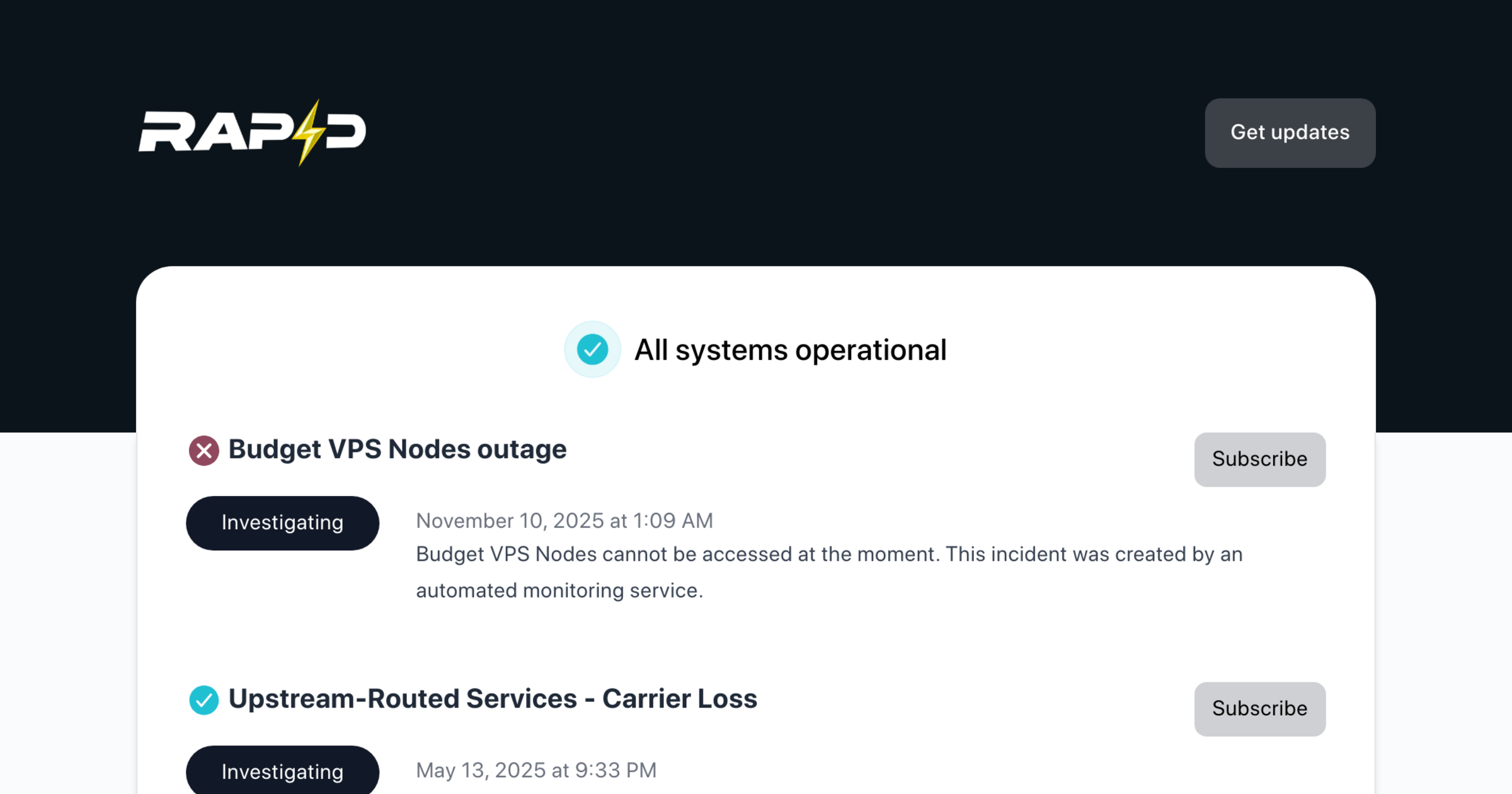Image resolution: width=1512 pixels, height=794 pixels.
Task: Subscribe to the Carrier Loss incident
Action: click(x=1259, y=708)
